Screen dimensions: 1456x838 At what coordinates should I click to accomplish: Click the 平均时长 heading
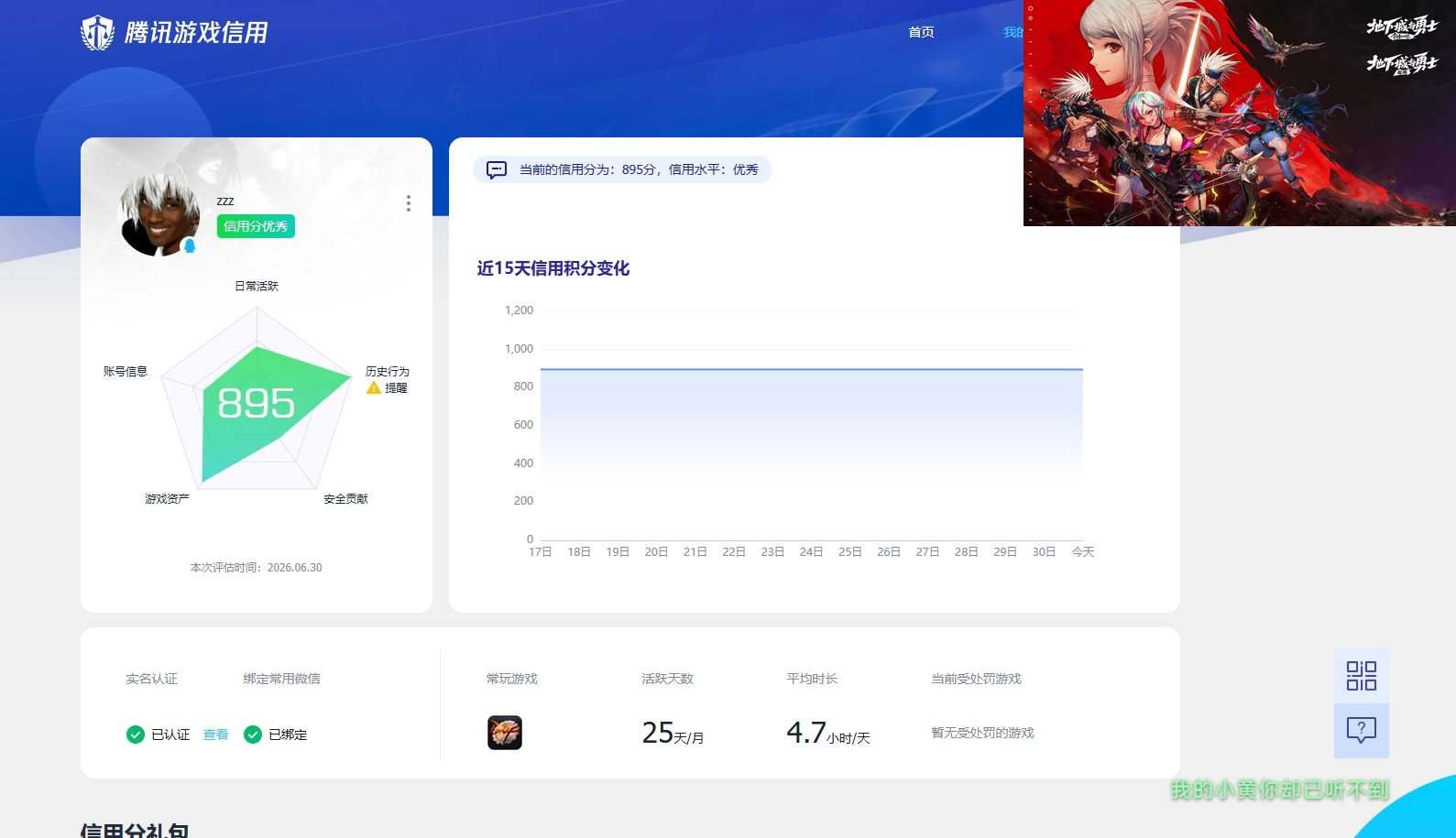(813, 679)
